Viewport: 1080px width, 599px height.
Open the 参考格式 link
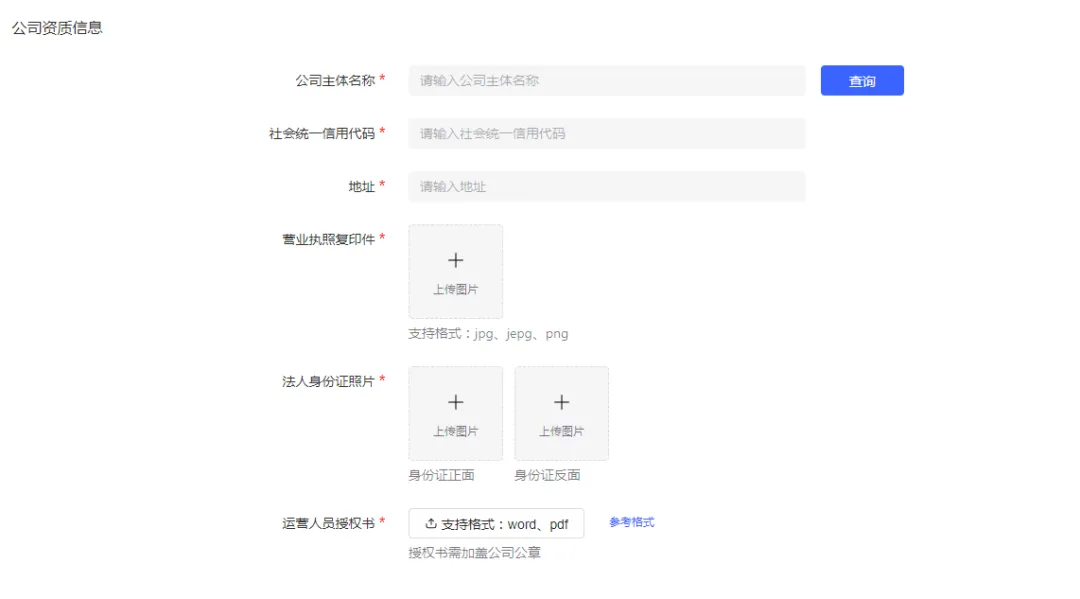coord(631,522)
